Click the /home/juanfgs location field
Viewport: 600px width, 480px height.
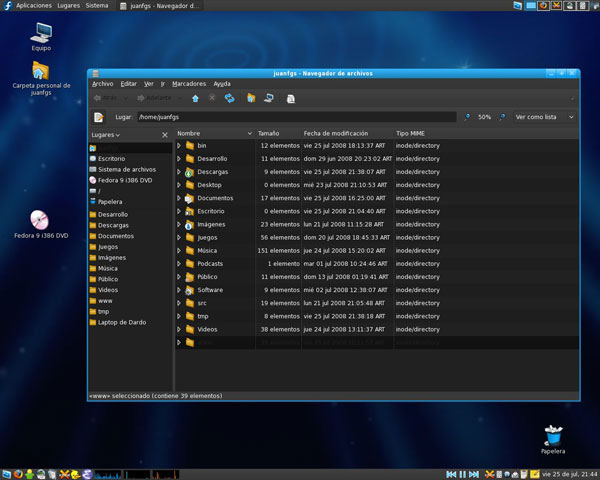[x=297, y=117]
